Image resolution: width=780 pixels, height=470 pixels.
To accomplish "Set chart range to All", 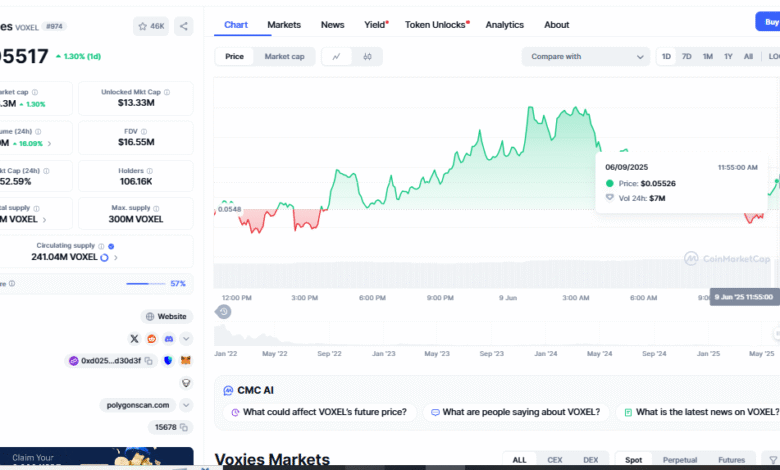I will coord(748,57).
